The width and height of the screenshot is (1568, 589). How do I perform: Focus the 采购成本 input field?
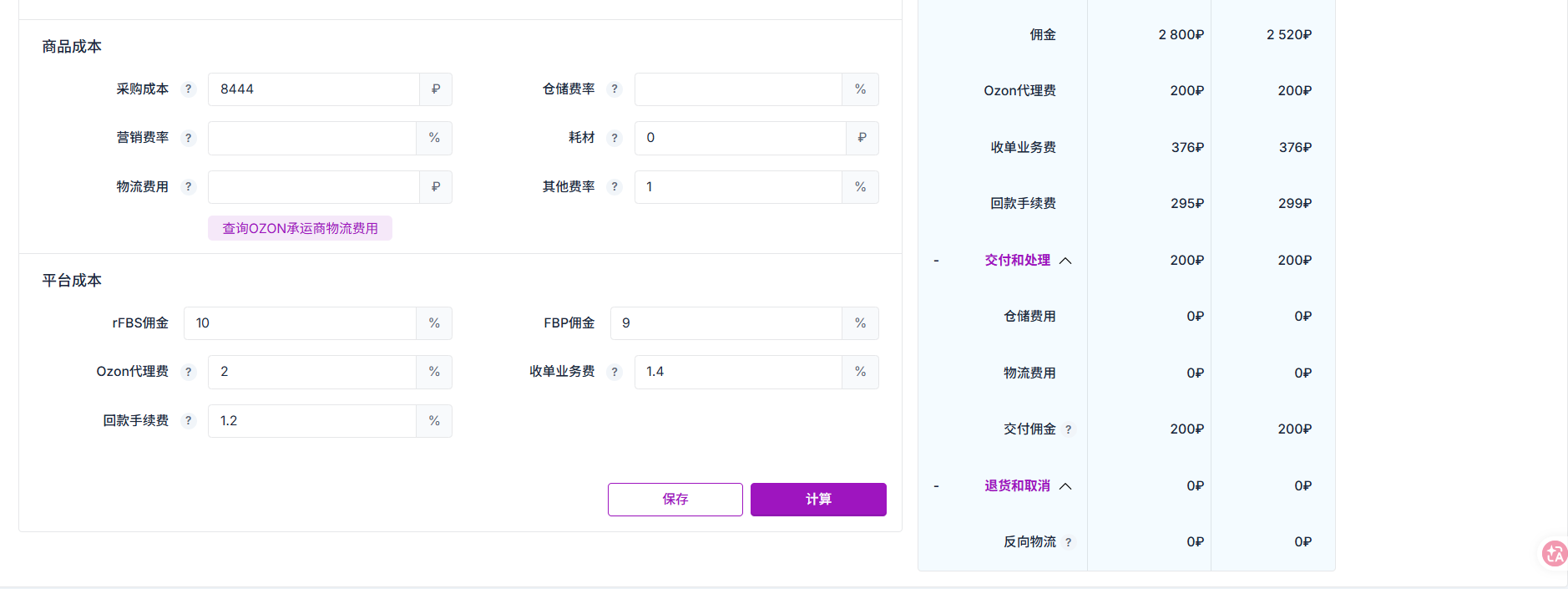[x=313, y=89]
